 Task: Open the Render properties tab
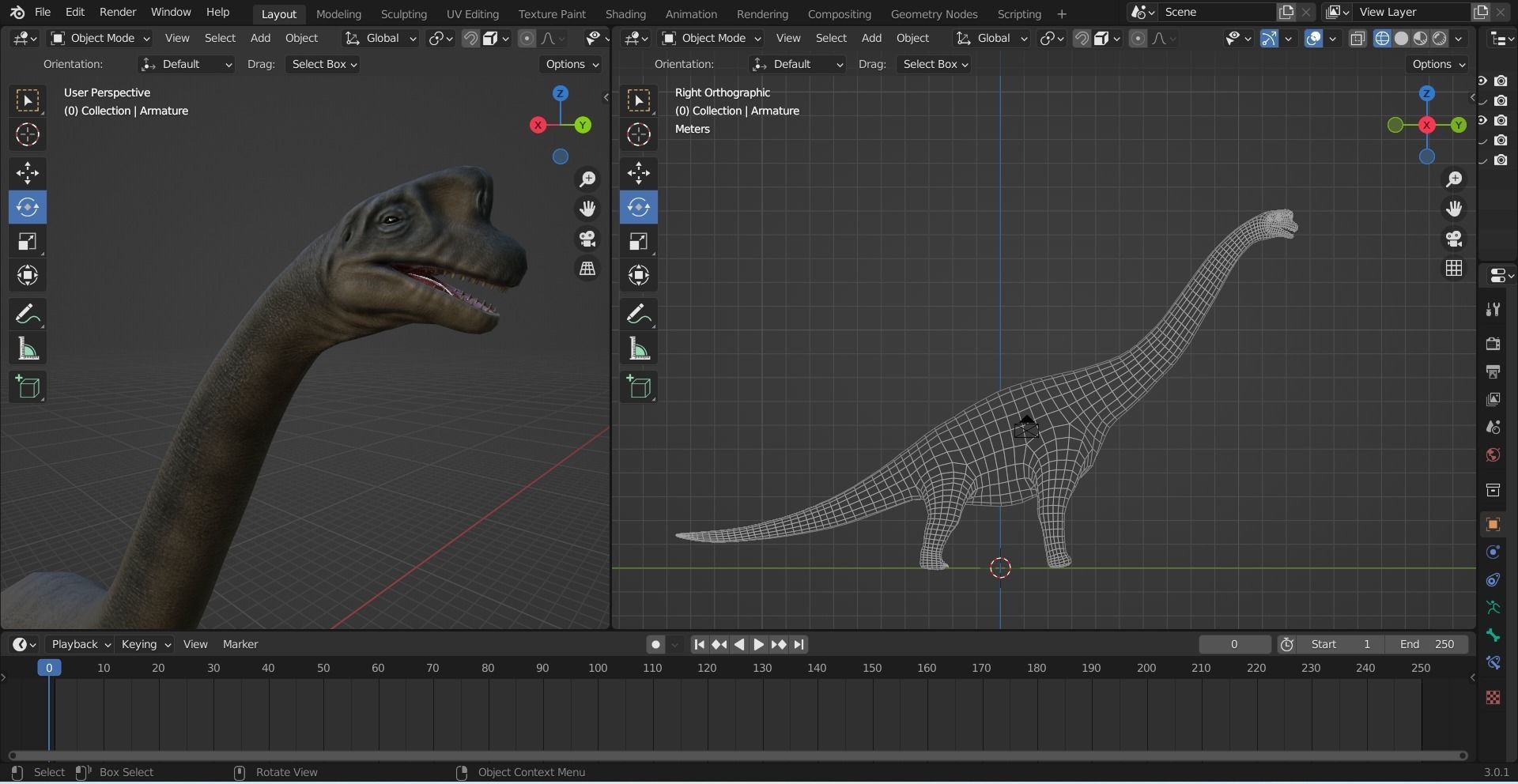pyautogui.click(x=1493, y=344)
